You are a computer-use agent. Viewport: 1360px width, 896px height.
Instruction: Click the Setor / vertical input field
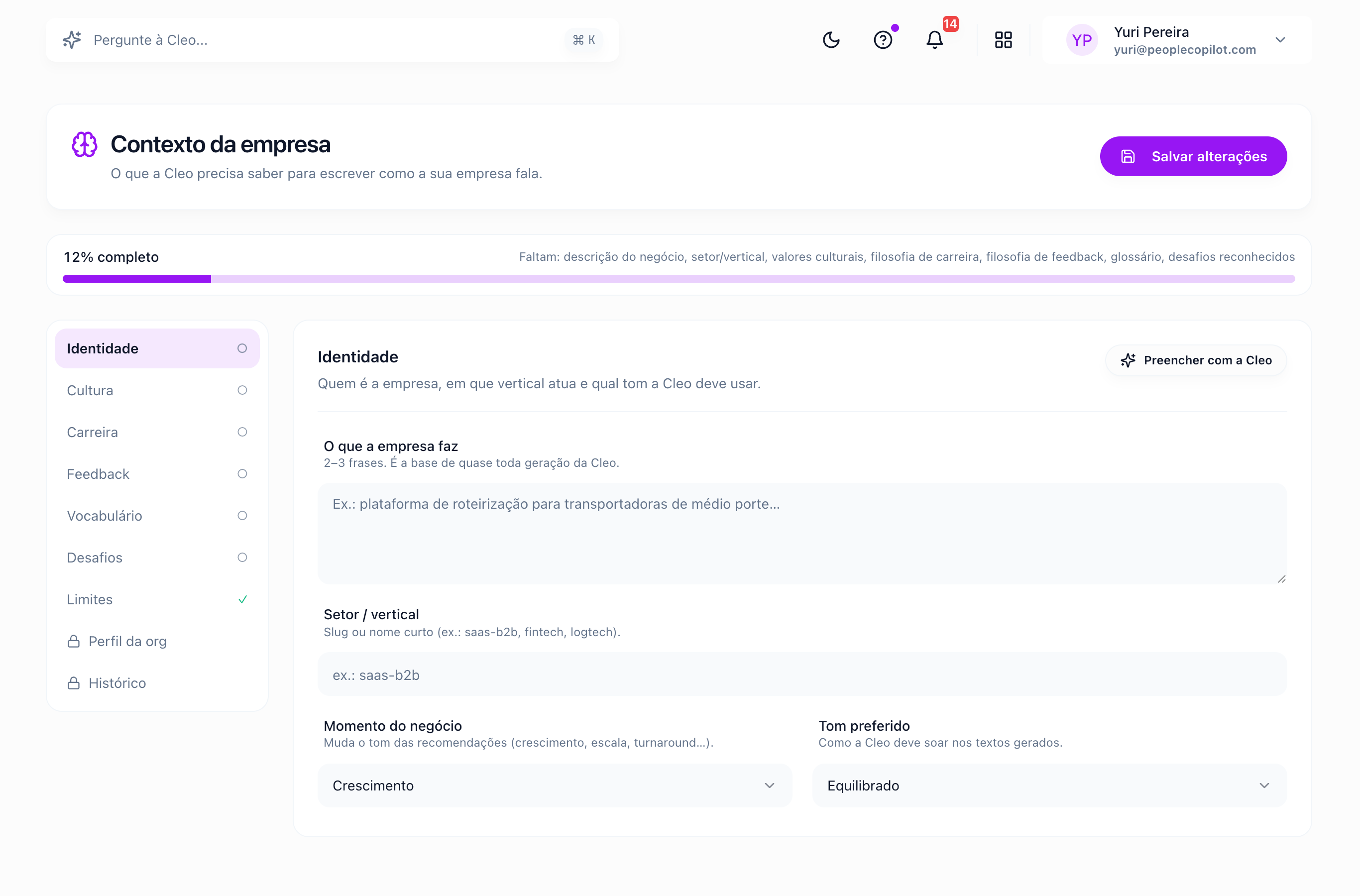pos(802,675)
